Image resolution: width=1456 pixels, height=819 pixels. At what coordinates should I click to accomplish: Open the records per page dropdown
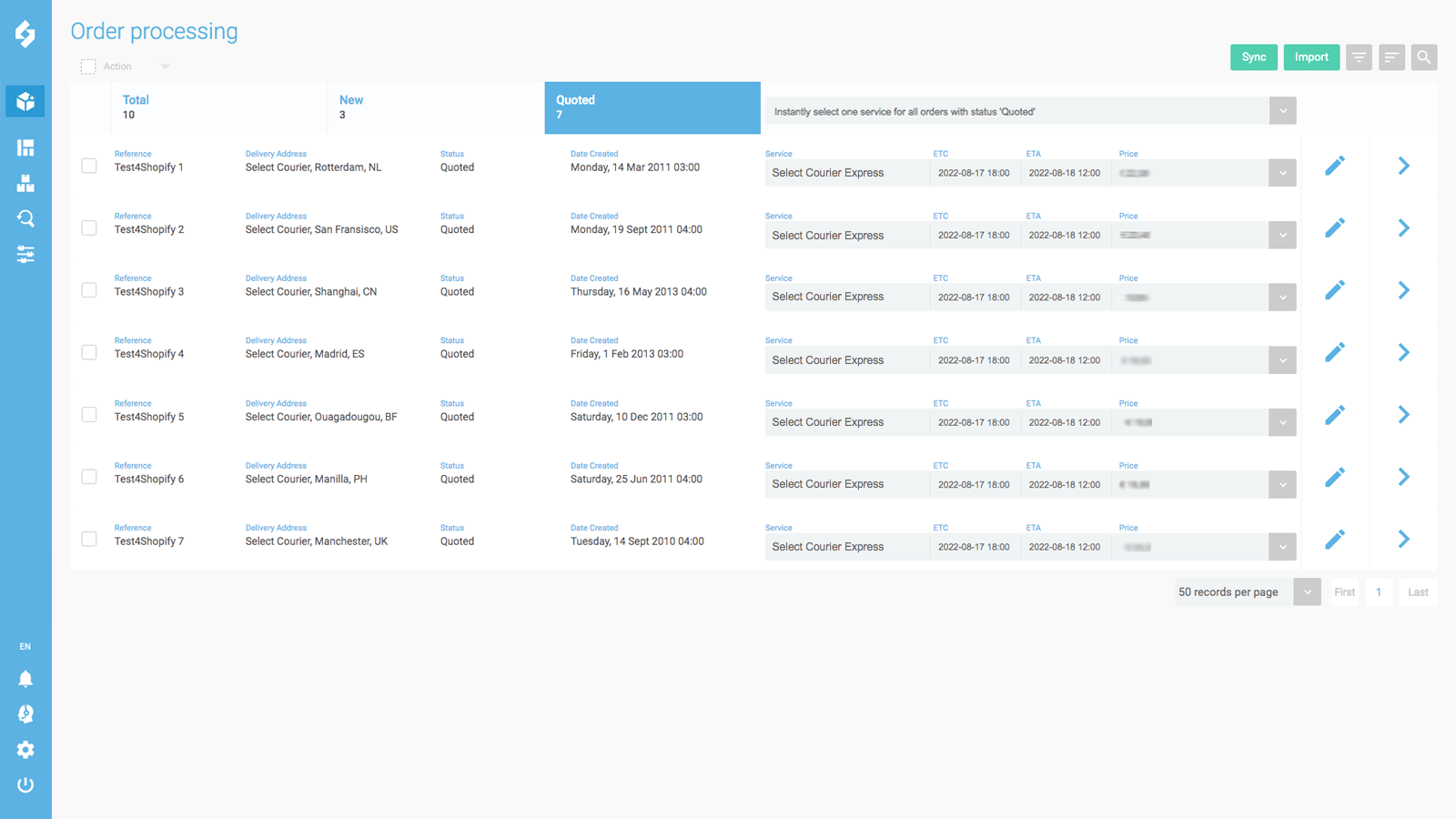pyautogui.click(x=1307, y=592)
